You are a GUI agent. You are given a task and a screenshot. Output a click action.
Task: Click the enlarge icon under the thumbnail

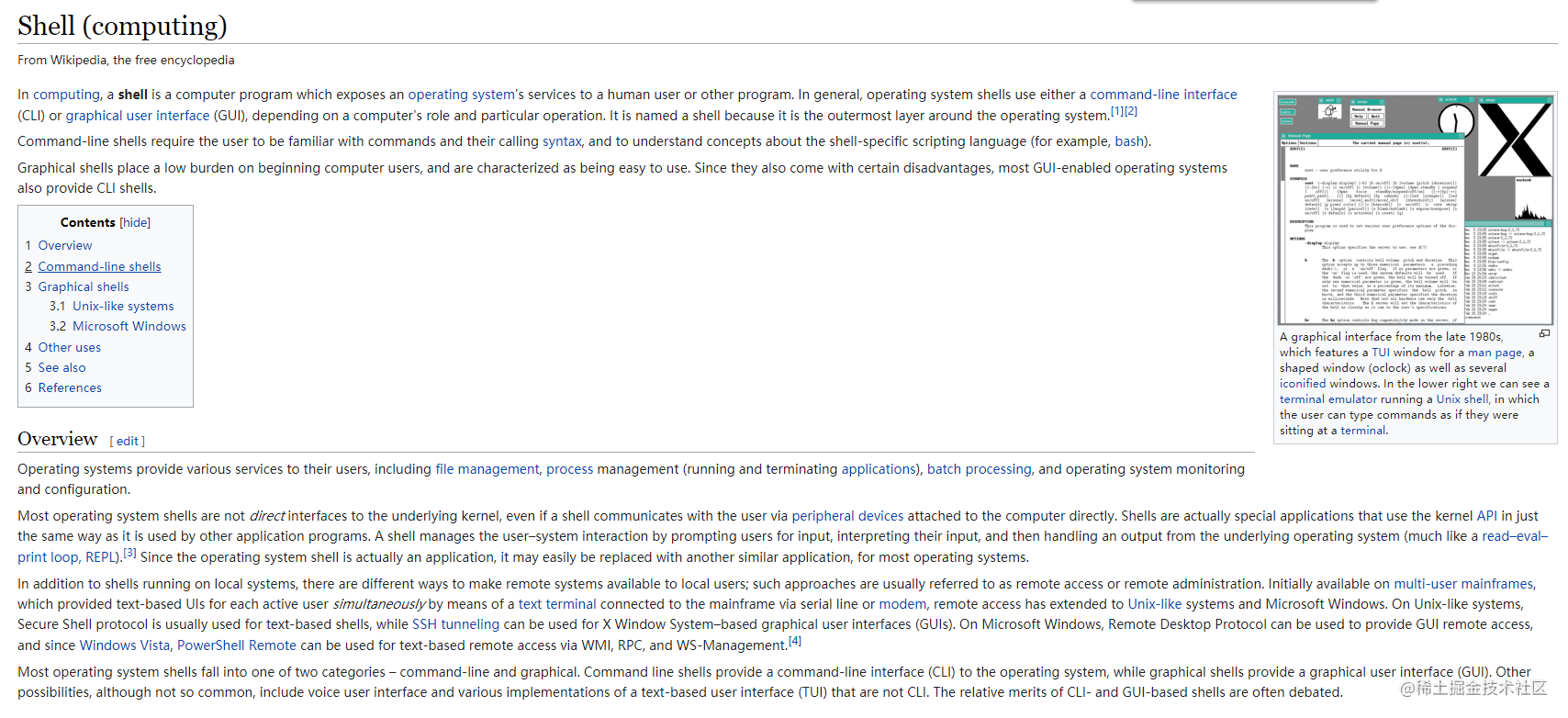[x=1544, y=333]
